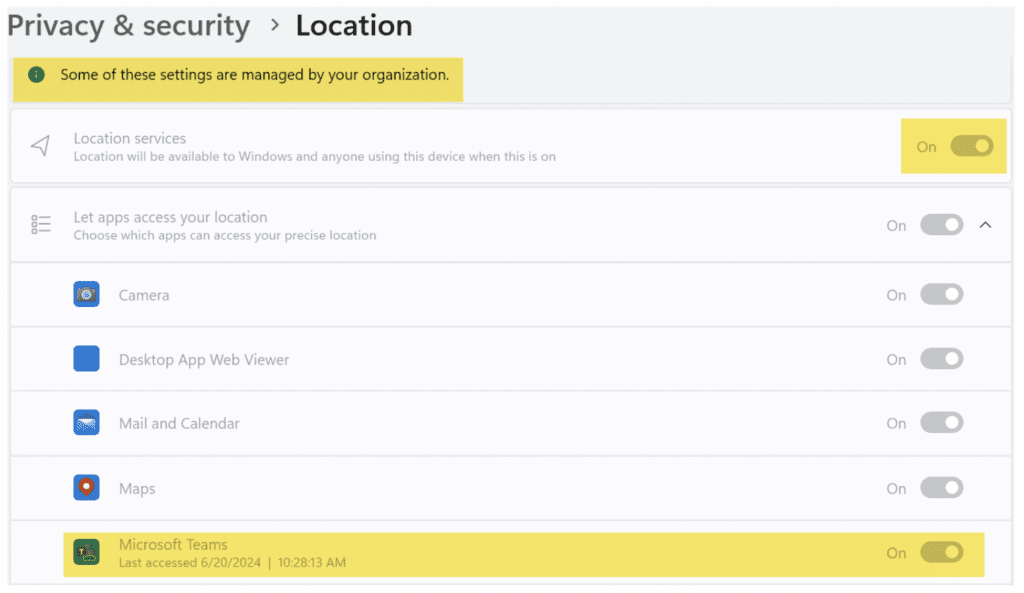Image resolution: width=1024 pixels, height=593 pixels.
Task: Click the Location services arrow icon
Action: pyautogui.click(x=40, y=146)
